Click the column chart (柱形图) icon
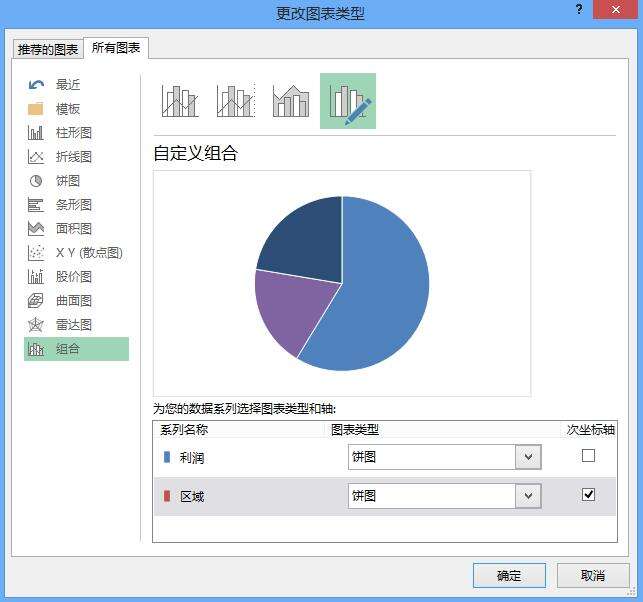 [x=36, y=133]
